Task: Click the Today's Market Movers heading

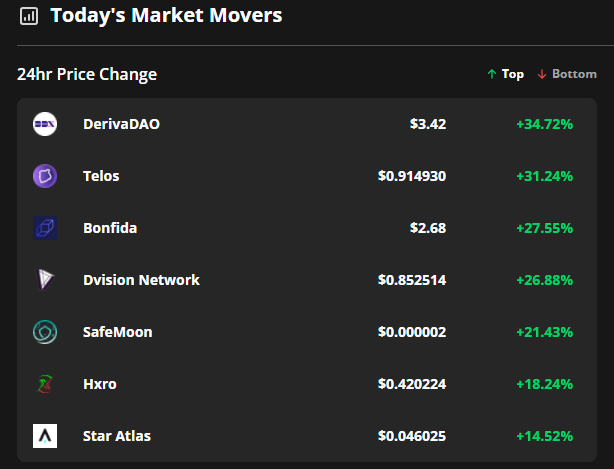Action: click(x=166, y=15)
